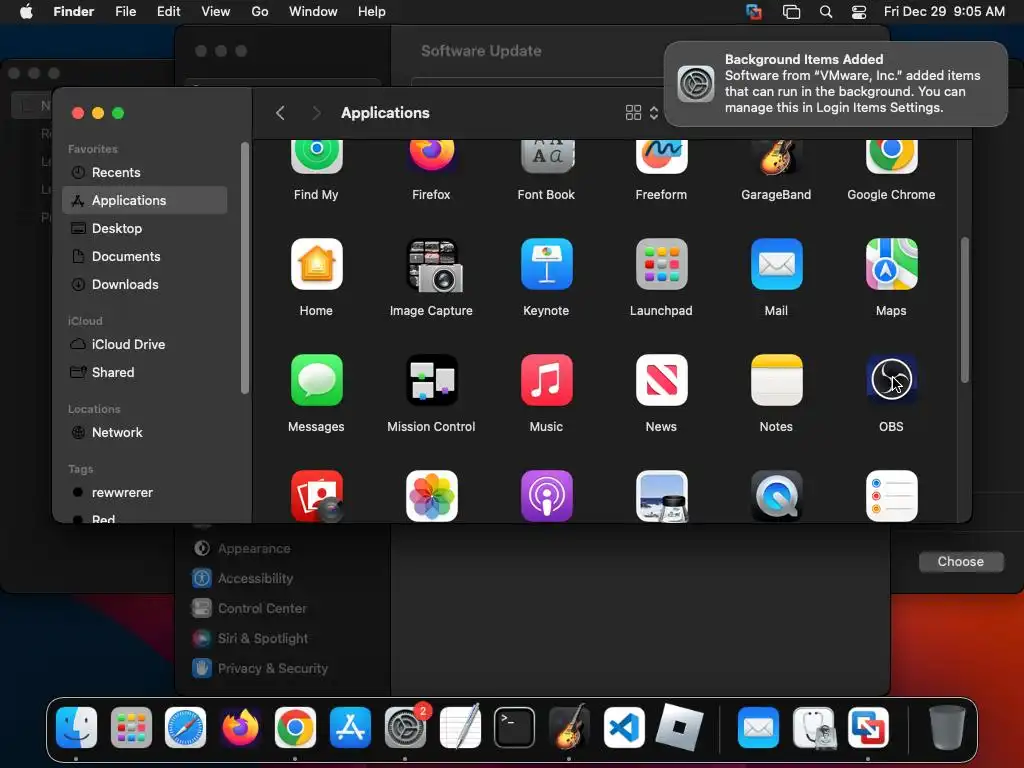Open the View menu

[216, 12]
